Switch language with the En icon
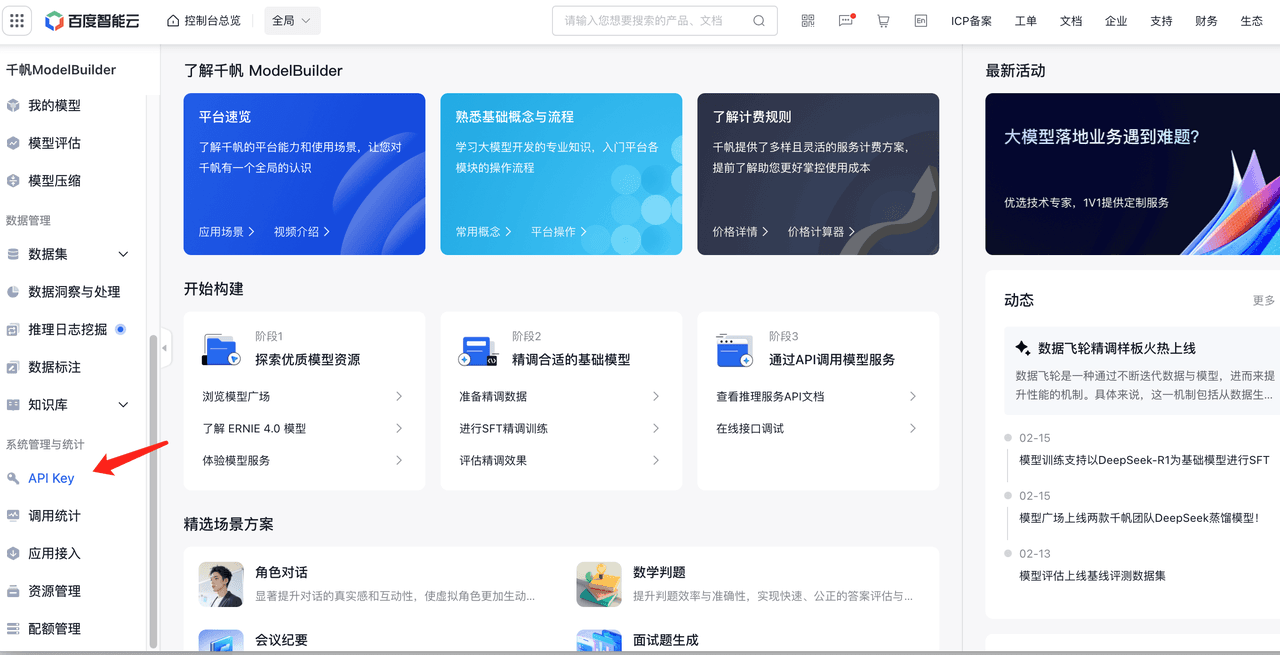Viewport: 1280px width, 655px height. 921,20
